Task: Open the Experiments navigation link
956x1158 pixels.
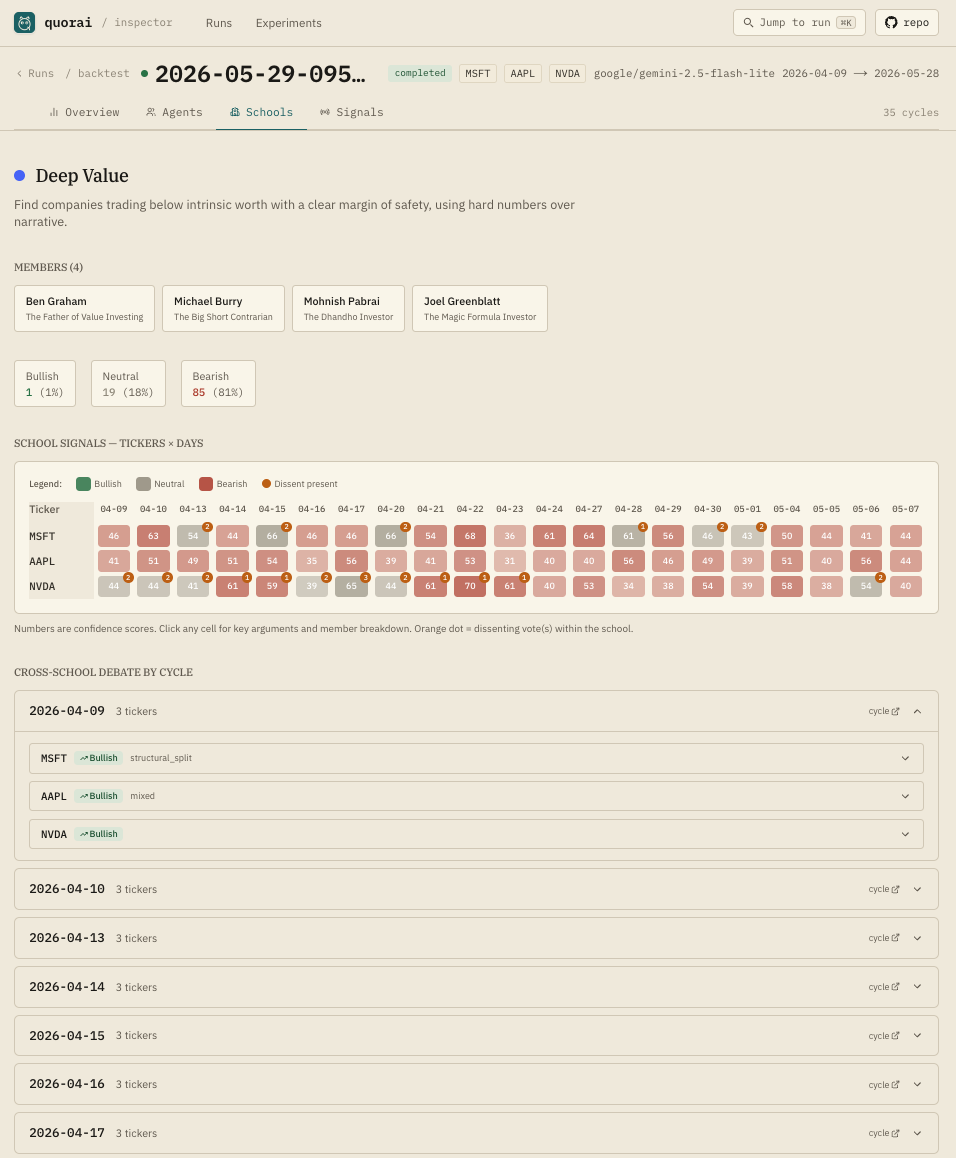Action: click(288, 23)
